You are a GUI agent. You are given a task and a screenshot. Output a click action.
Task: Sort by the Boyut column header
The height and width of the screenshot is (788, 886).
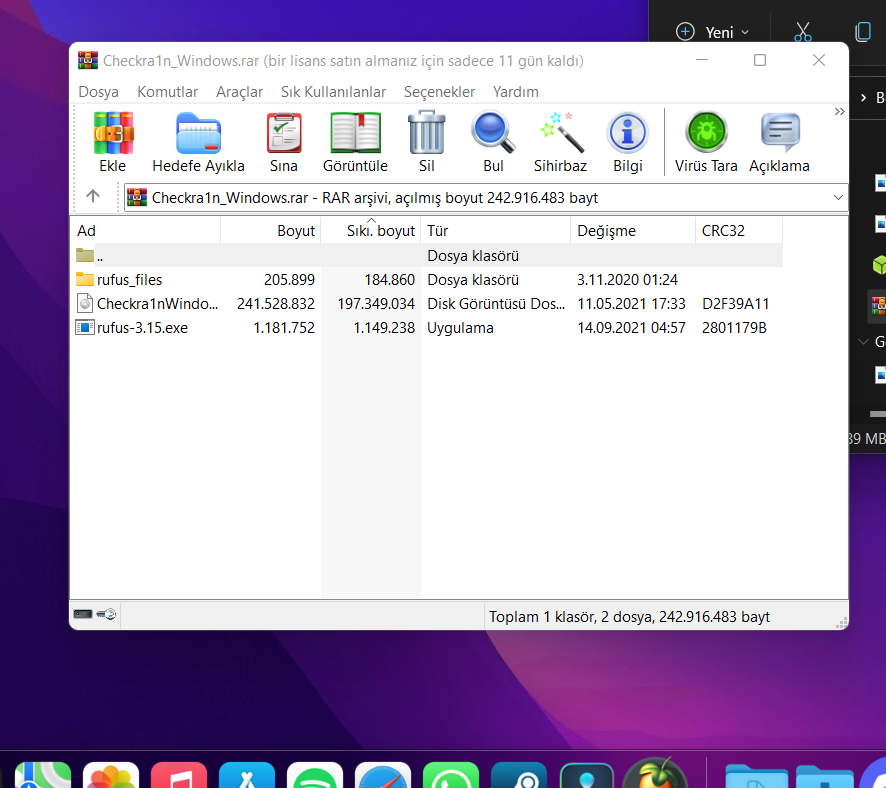pos(271,230)
